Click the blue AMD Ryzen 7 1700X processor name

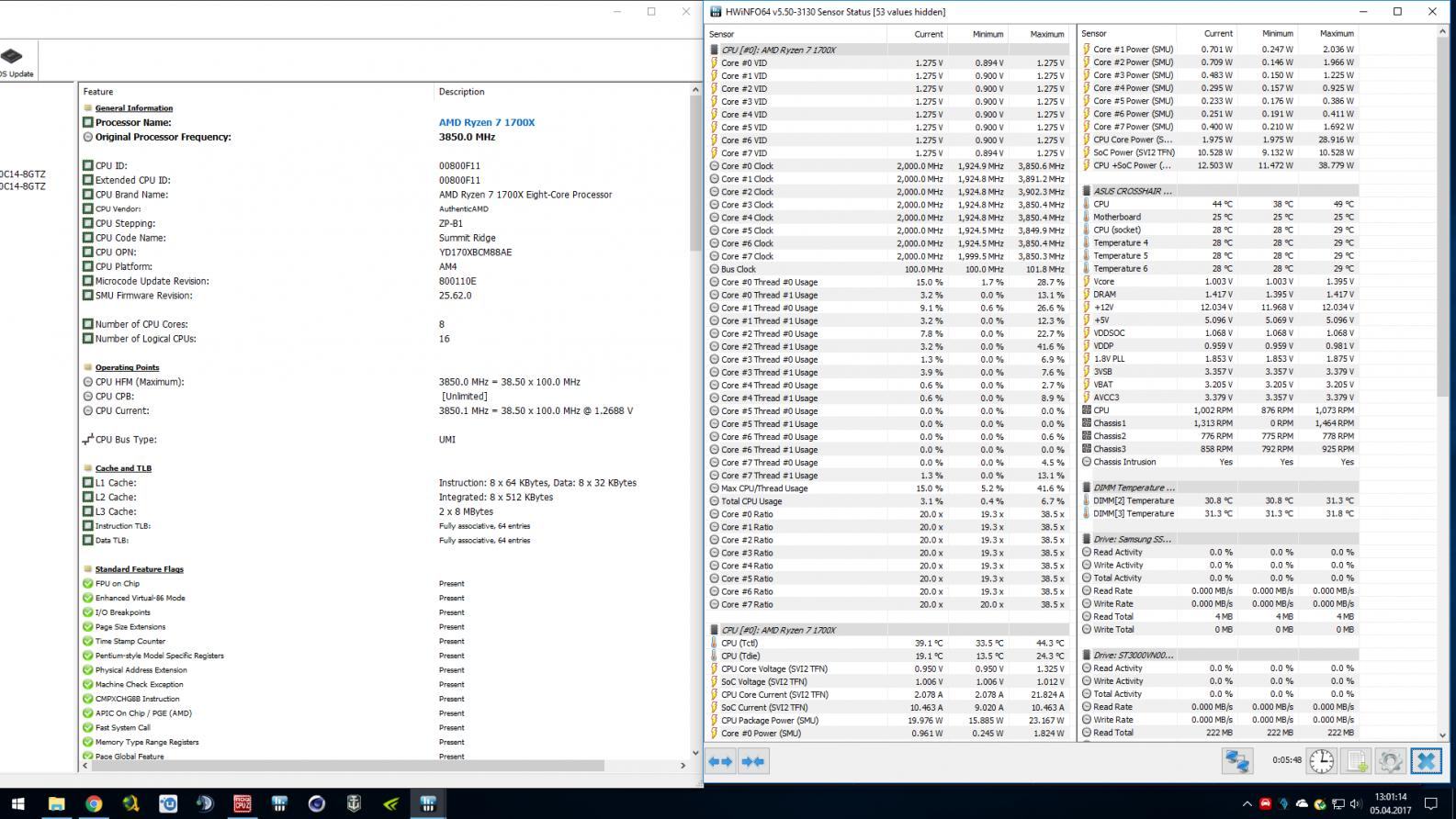[487, 122]
